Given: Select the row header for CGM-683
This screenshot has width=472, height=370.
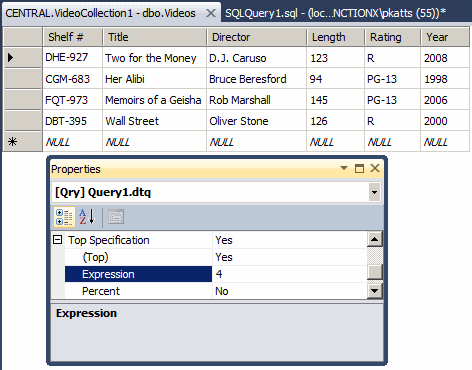Looking at the screenshot, I should pos(22,79).
